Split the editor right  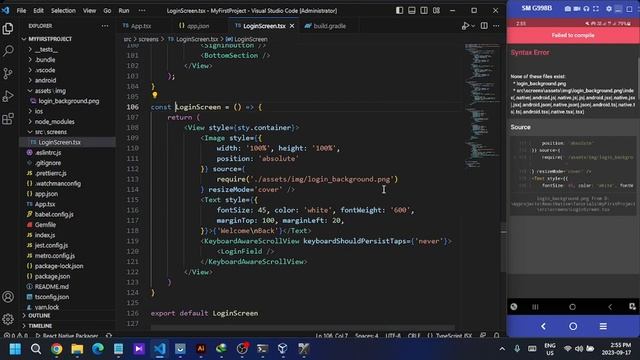pos(484,26)
